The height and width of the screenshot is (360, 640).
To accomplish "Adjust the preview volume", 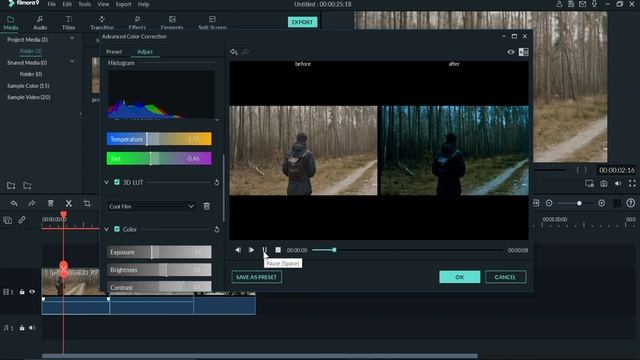I will point(618,184).
